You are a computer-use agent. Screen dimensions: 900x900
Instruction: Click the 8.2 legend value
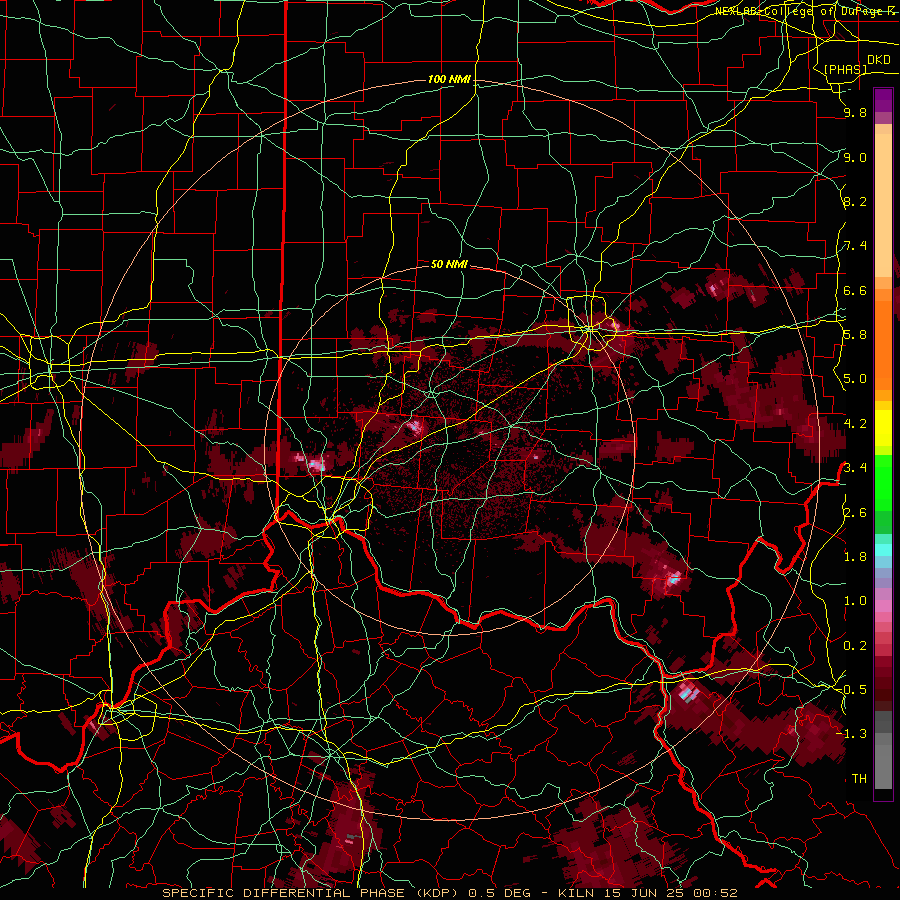(x=855, y=201)
